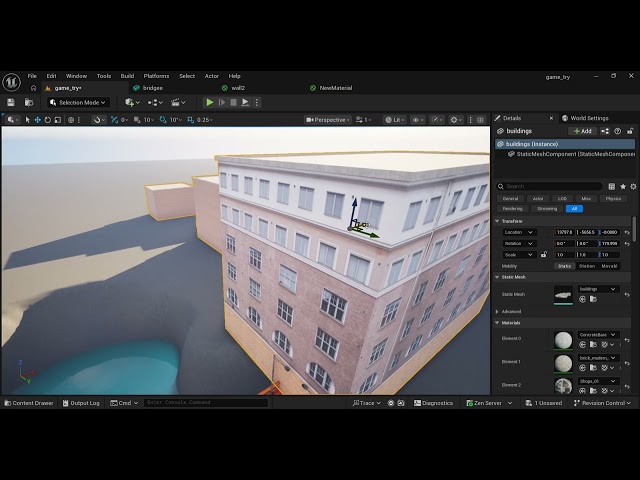Click the viewport layout grid icon
Image resolution: width=640 pixels, height=480 pixels.
(x=480, y=120)
